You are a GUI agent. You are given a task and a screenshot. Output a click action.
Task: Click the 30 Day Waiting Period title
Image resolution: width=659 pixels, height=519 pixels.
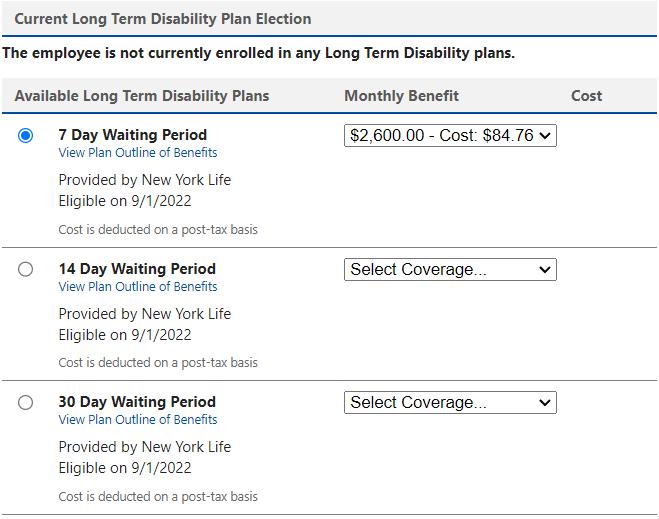tap(137, 402)
